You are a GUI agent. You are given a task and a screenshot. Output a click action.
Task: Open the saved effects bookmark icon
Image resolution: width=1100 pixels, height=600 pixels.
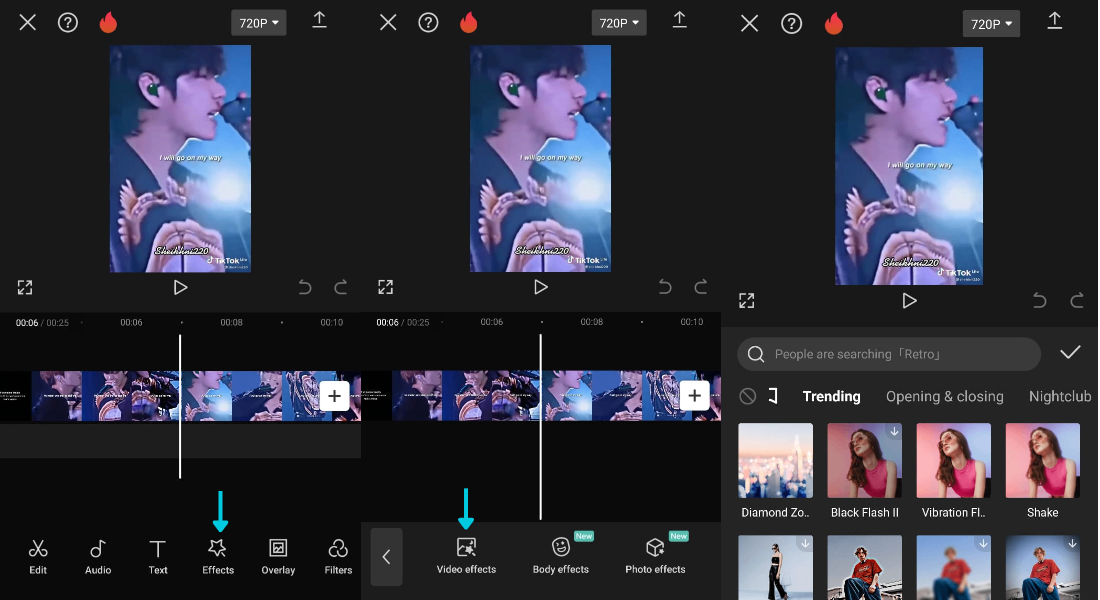pyautogui.click(x=773, y=396)
